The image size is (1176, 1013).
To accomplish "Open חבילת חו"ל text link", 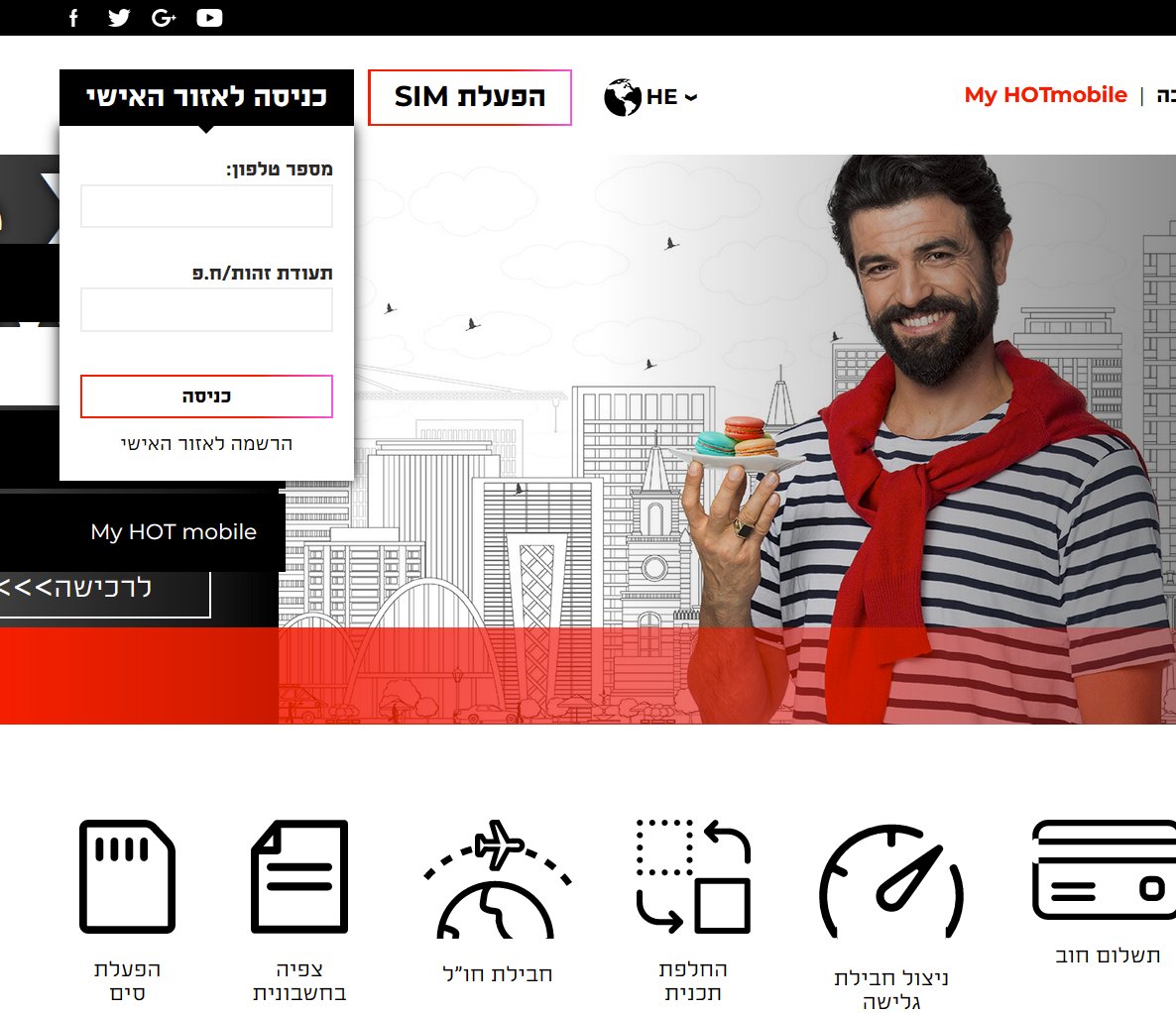I will (497, 974).
